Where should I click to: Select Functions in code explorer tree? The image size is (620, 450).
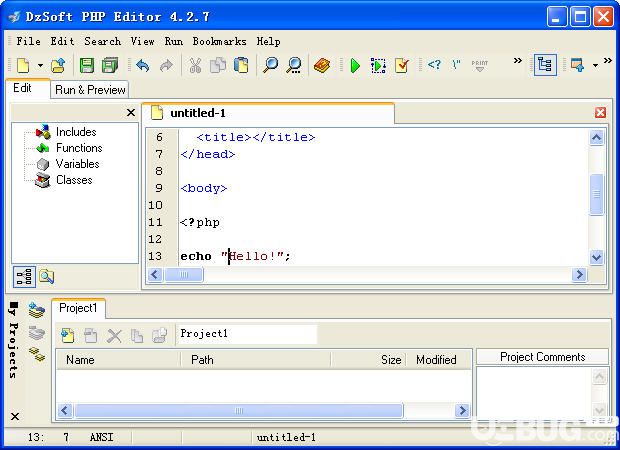click(79, 148)
